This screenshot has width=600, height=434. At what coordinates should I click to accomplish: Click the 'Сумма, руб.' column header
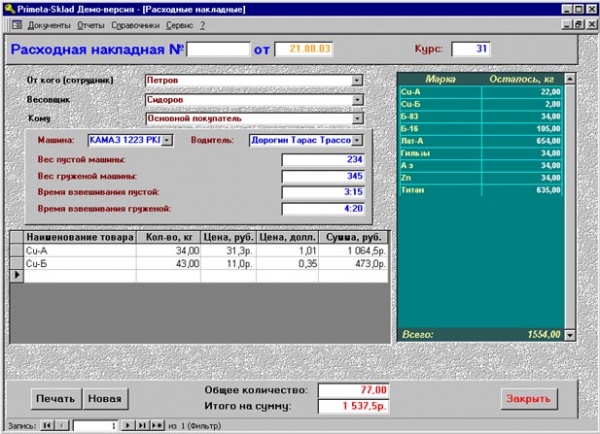point(353,238)
